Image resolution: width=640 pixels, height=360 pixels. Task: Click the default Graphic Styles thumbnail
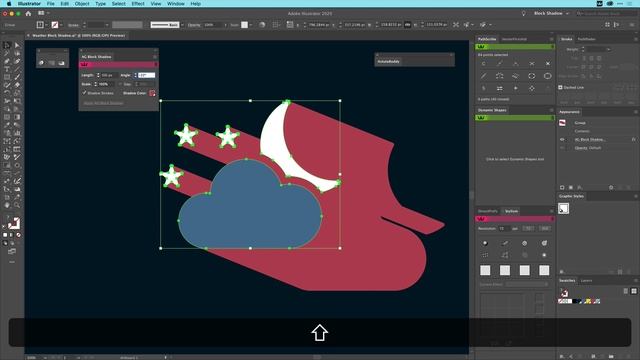coord(563,209)
